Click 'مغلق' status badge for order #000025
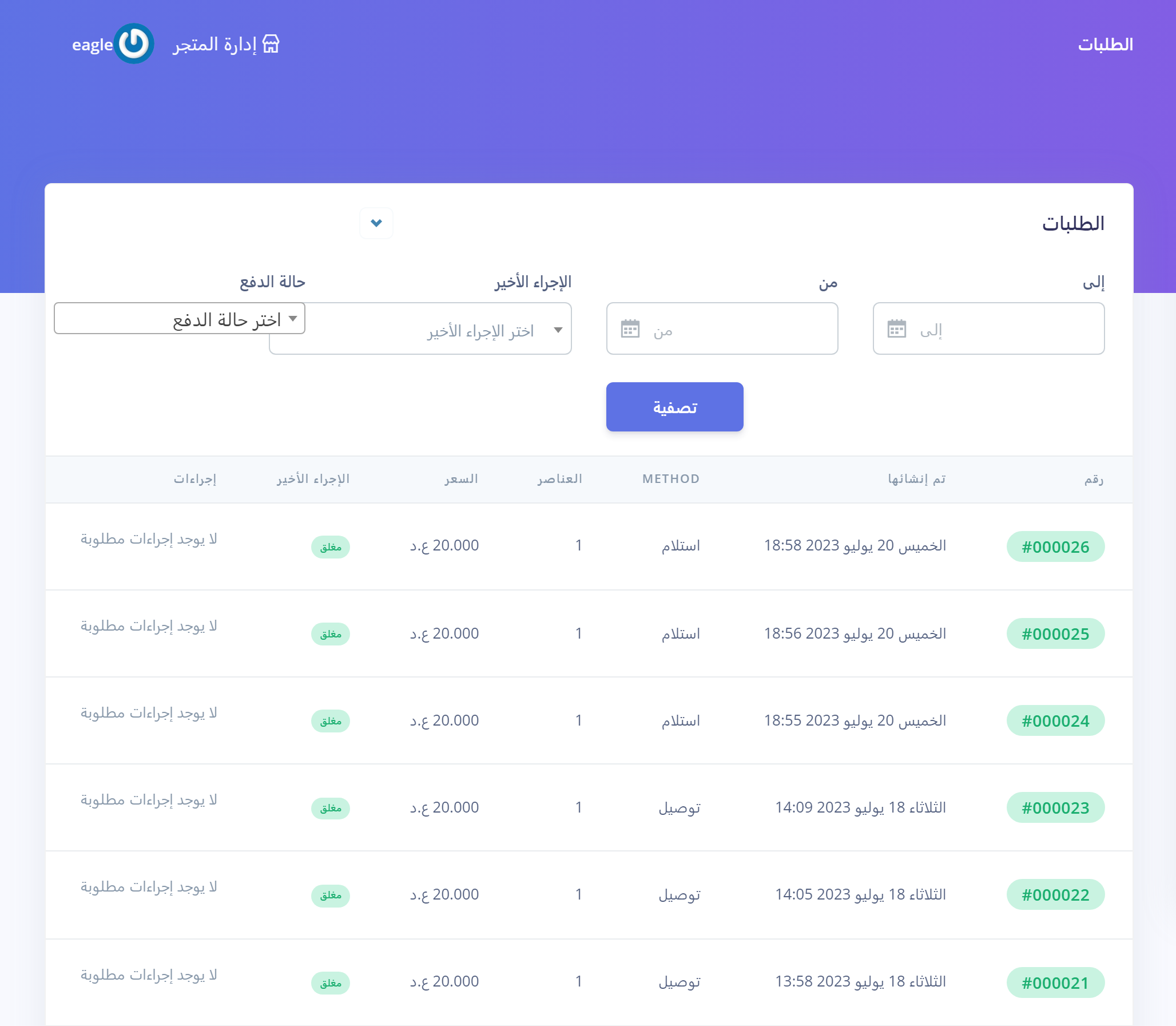 point(330,634)
